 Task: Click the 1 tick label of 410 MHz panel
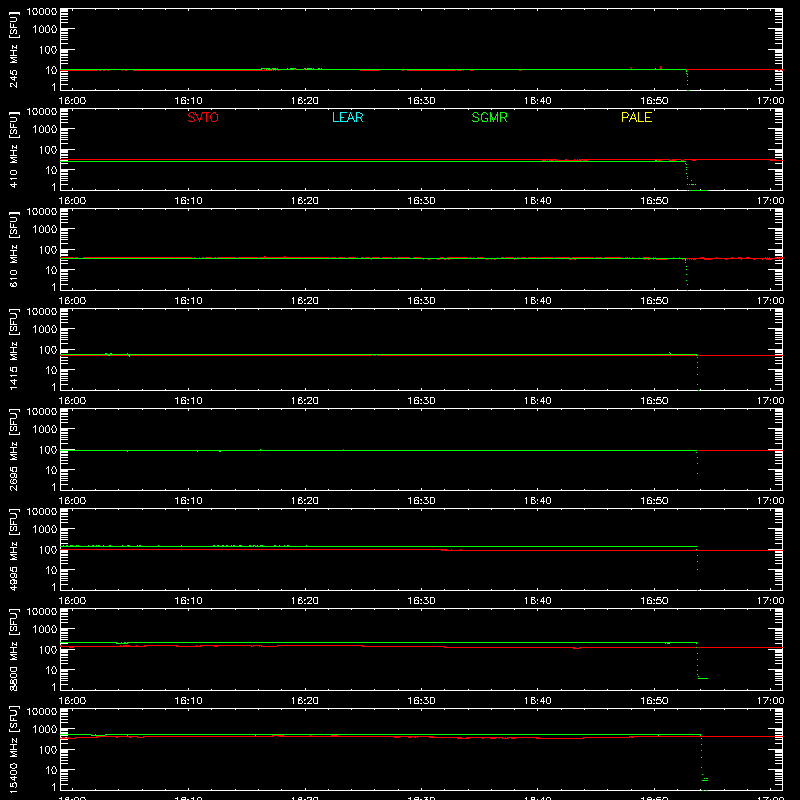(x=54, y=187)
